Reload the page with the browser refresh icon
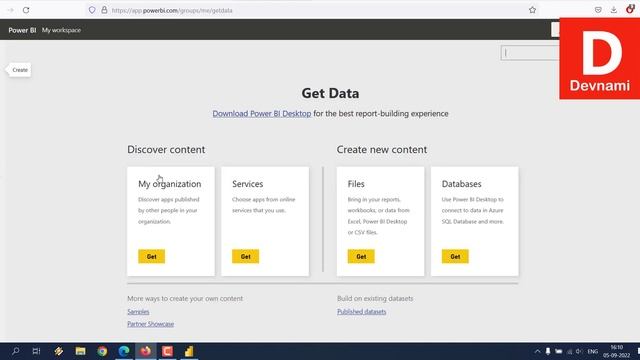The height and width of the screenshot is (360, 640). pos(26,10)
